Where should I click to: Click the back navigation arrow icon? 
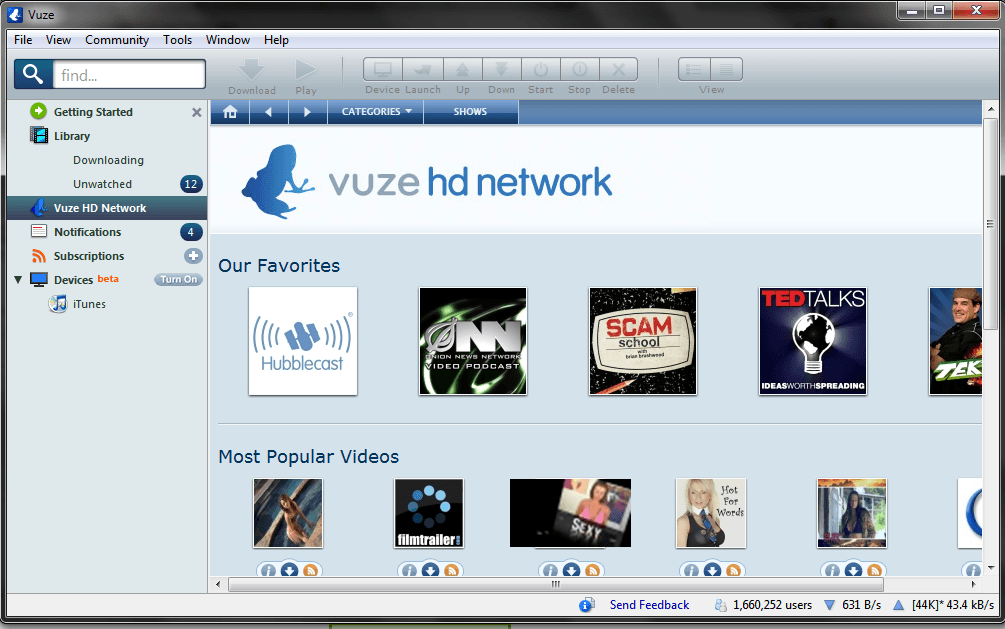268,112
